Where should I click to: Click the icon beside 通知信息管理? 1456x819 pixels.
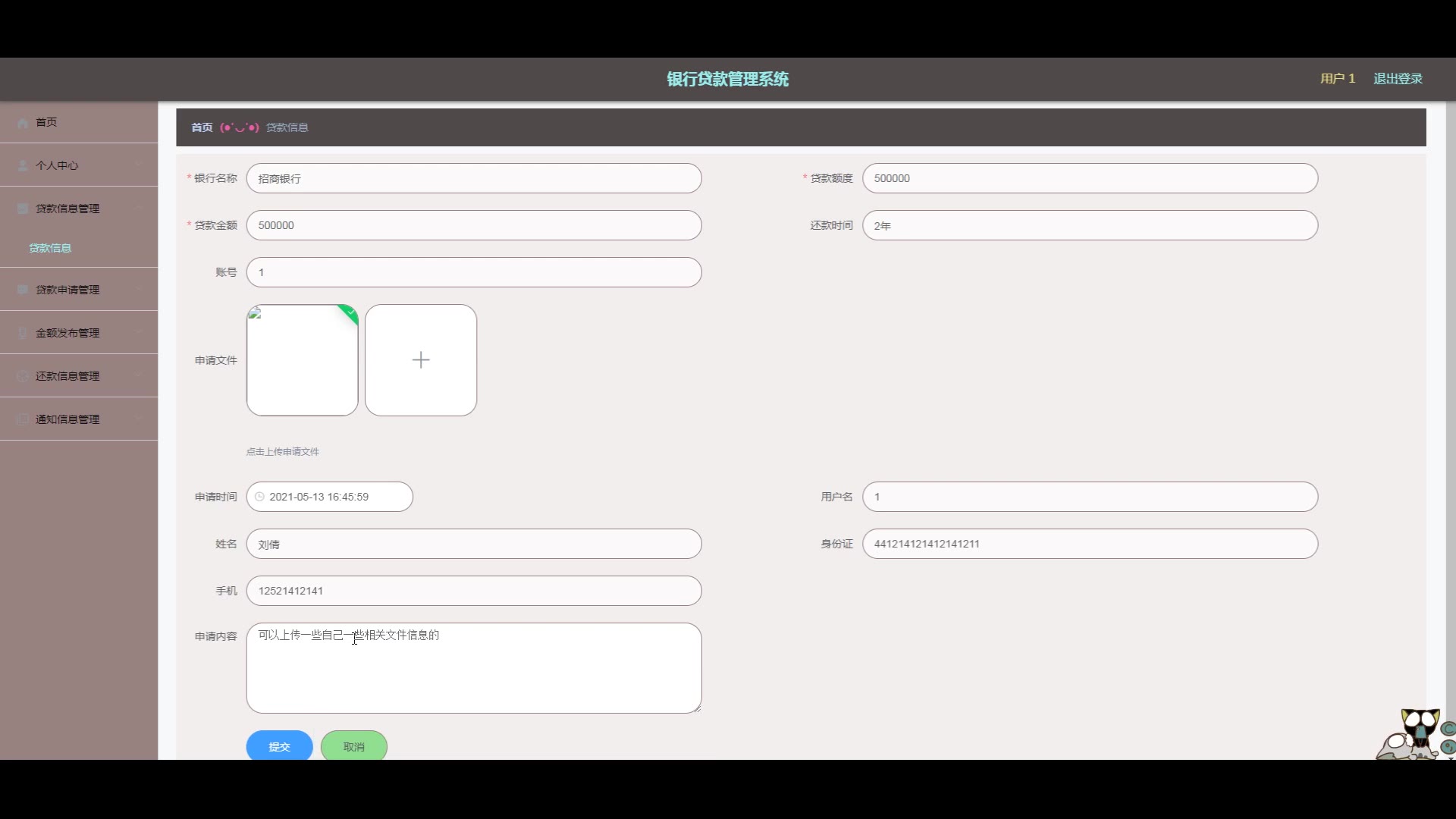(x=23, y=419)
